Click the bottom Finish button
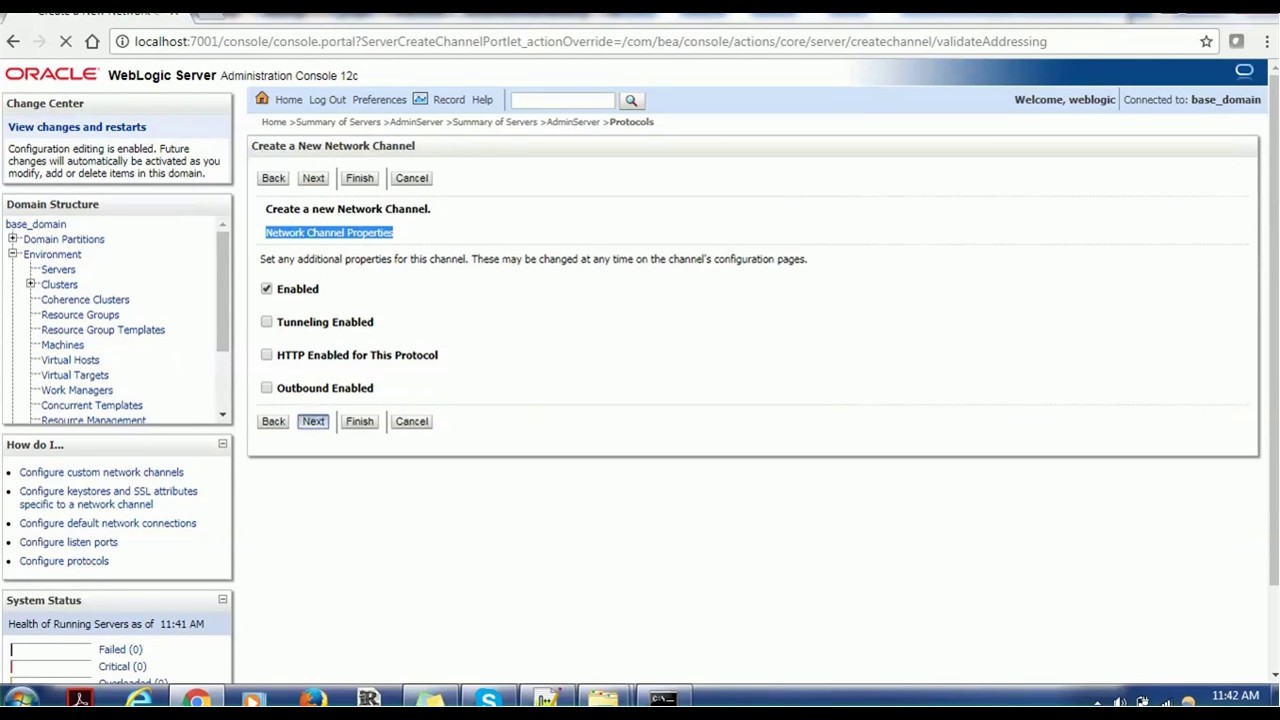Screen dimensions: 1280x720 (359, 421)
